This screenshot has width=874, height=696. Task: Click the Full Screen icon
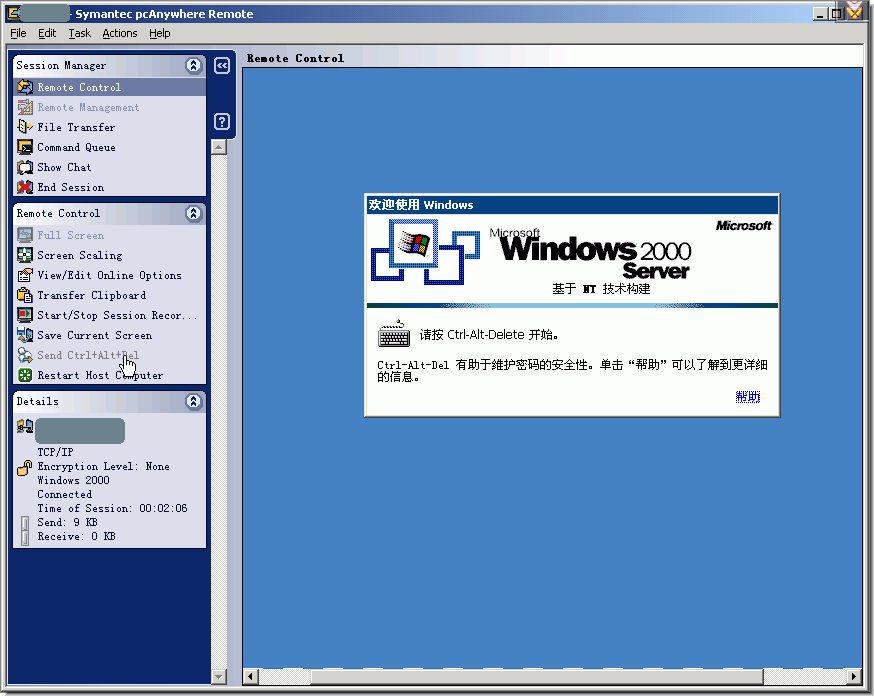[25, 235]
